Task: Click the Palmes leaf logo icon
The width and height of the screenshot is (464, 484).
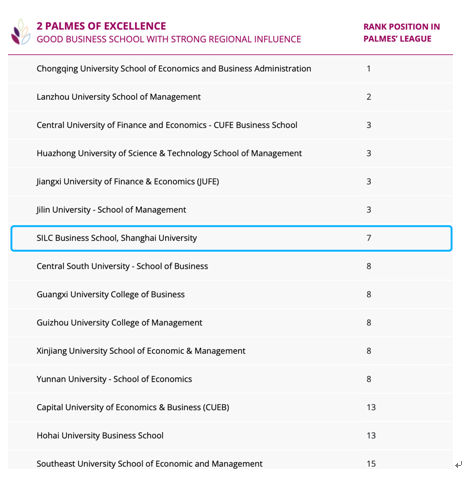Action: point(21,32)
